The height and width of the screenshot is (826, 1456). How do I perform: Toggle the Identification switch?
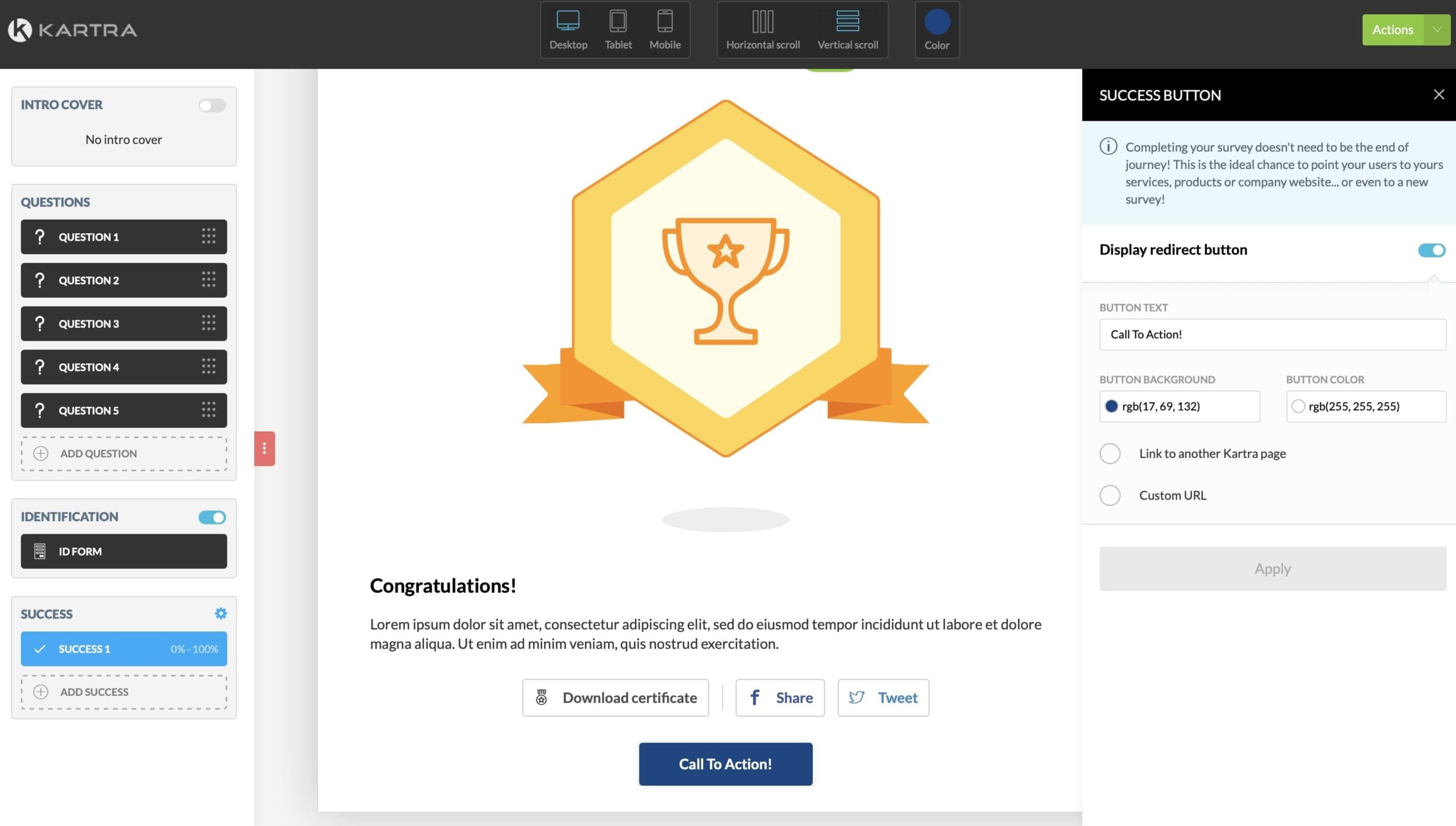tap(212, 517)
